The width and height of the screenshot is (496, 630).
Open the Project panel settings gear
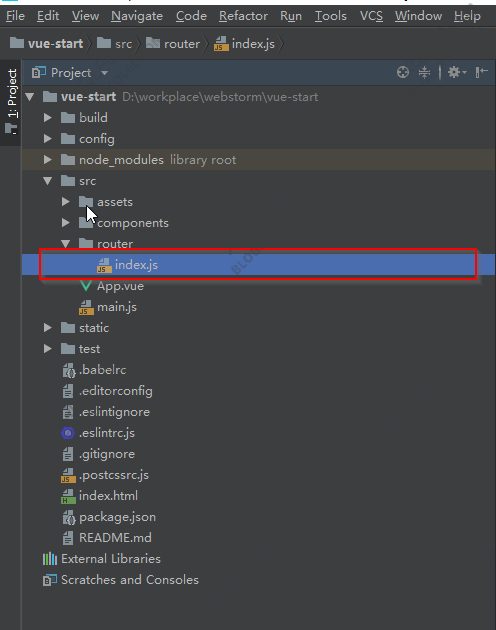[x=457, y=72]
